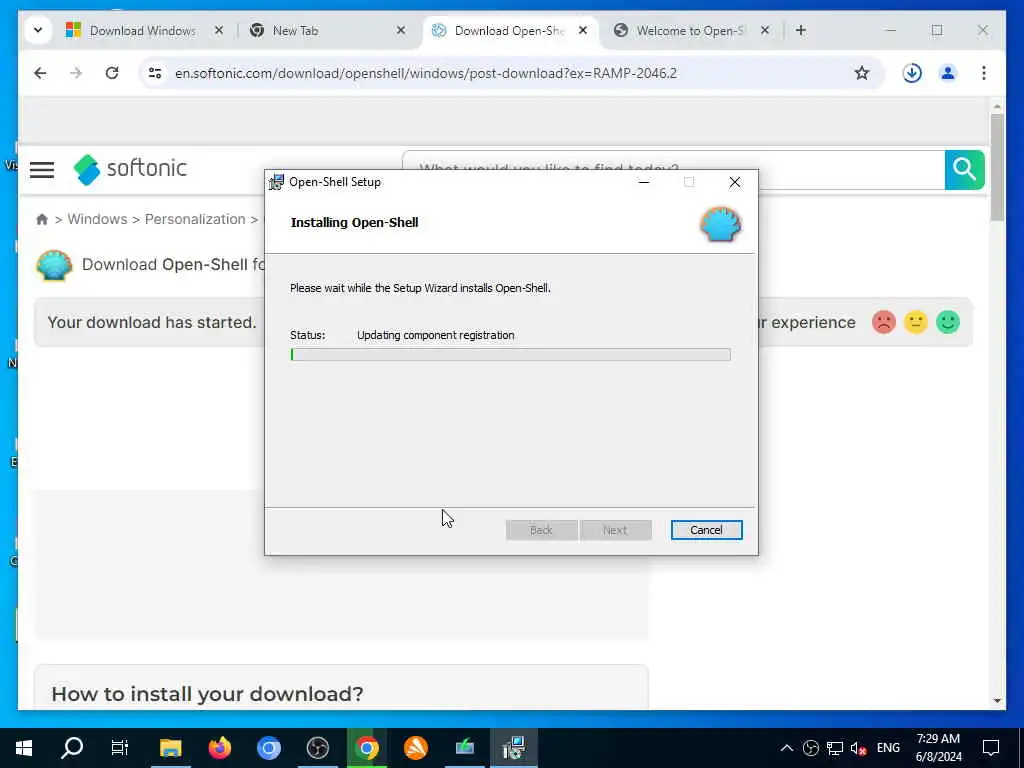The width and height of the screenshot is (1024, 768).
Task: Open the tab search dropdown
Action: pos(38,30)
